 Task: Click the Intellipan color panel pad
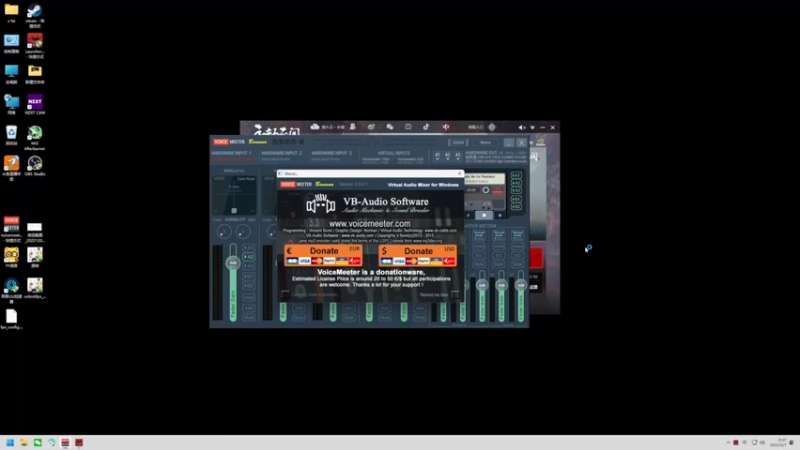pyautogui.click(x=234, y=195)
